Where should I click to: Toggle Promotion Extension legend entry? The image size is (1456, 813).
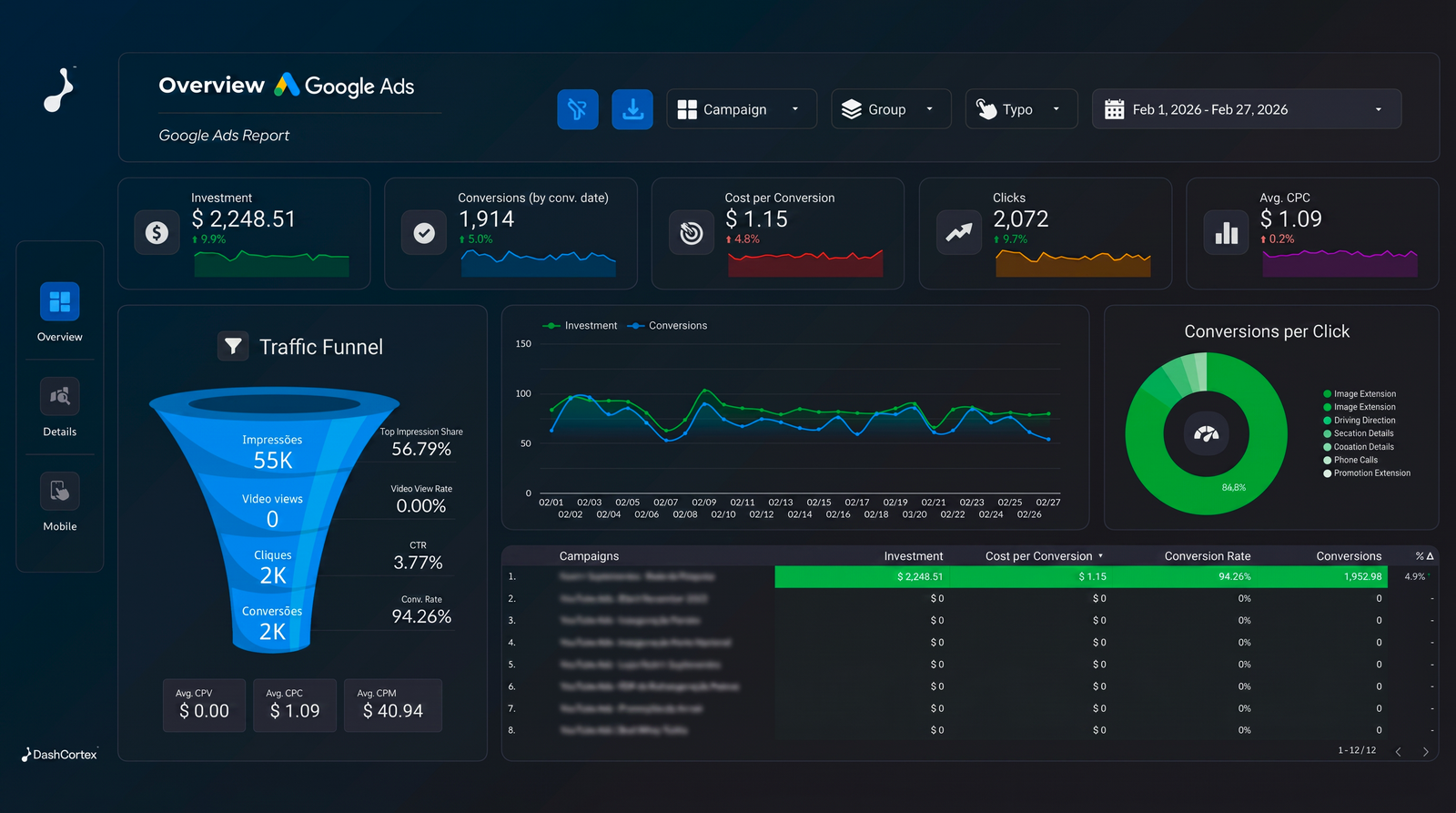tap(1367, 473)
